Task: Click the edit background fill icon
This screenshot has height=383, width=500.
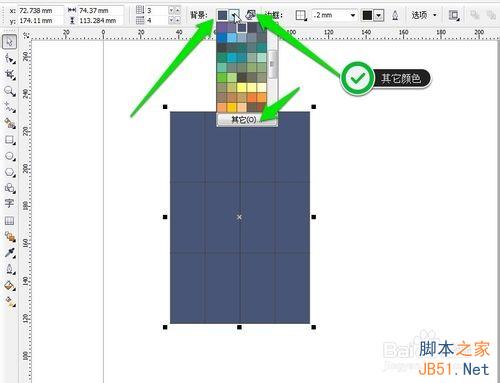Action: click(251, 15)
